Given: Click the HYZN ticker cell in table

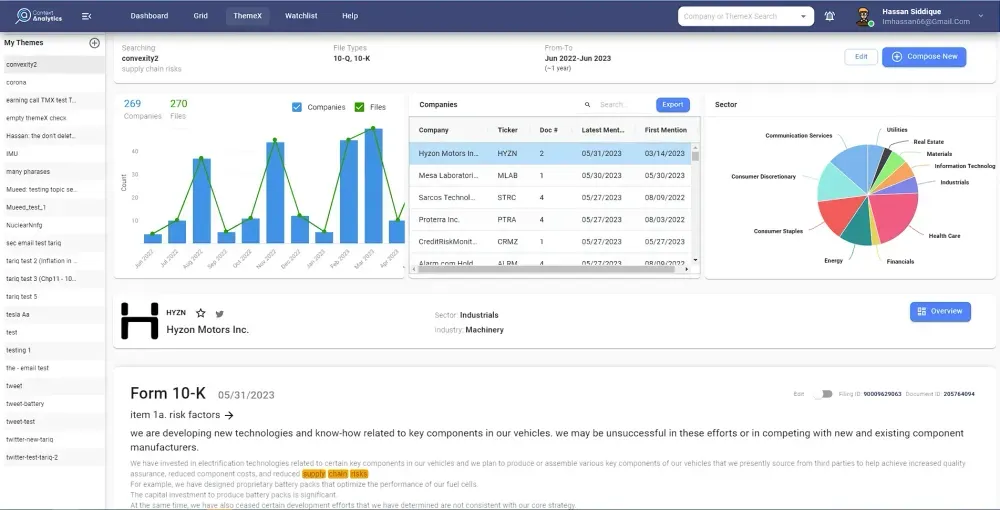Looking at the screenshot, I should pos(506,154).
